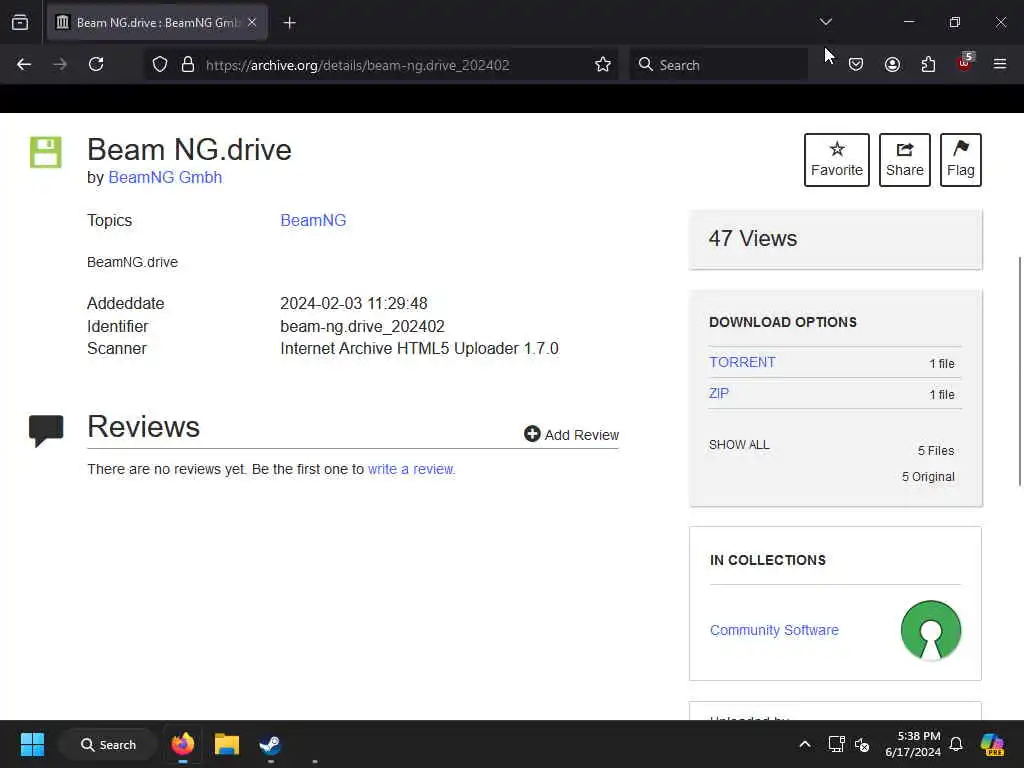
Task: Click the Firefox taskbar icon
Action: pyautogui.click(x=183, y=744)
